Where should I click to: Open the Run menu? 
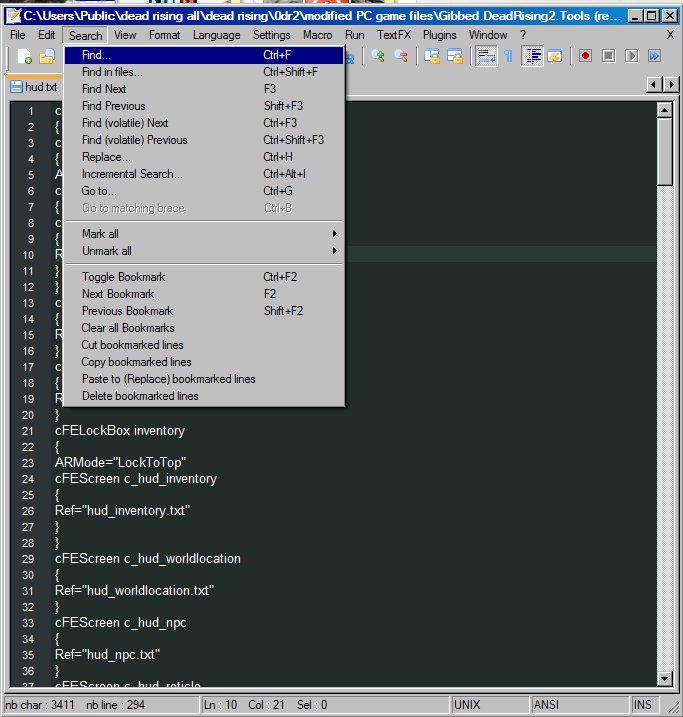(x=355, y=35)
